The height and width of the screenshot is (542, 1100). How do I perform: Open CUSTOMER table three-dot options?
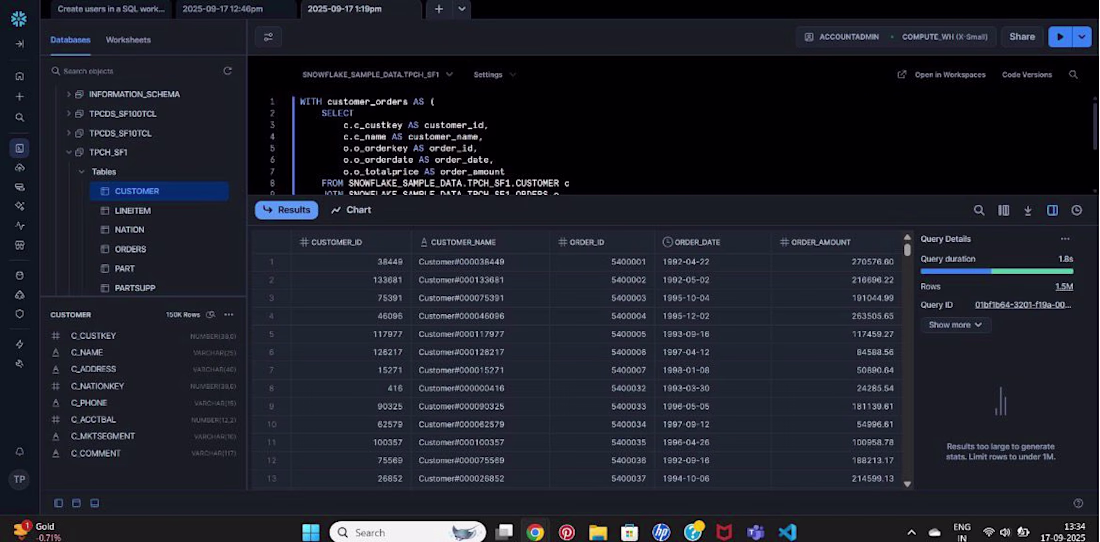coord(229,315)
